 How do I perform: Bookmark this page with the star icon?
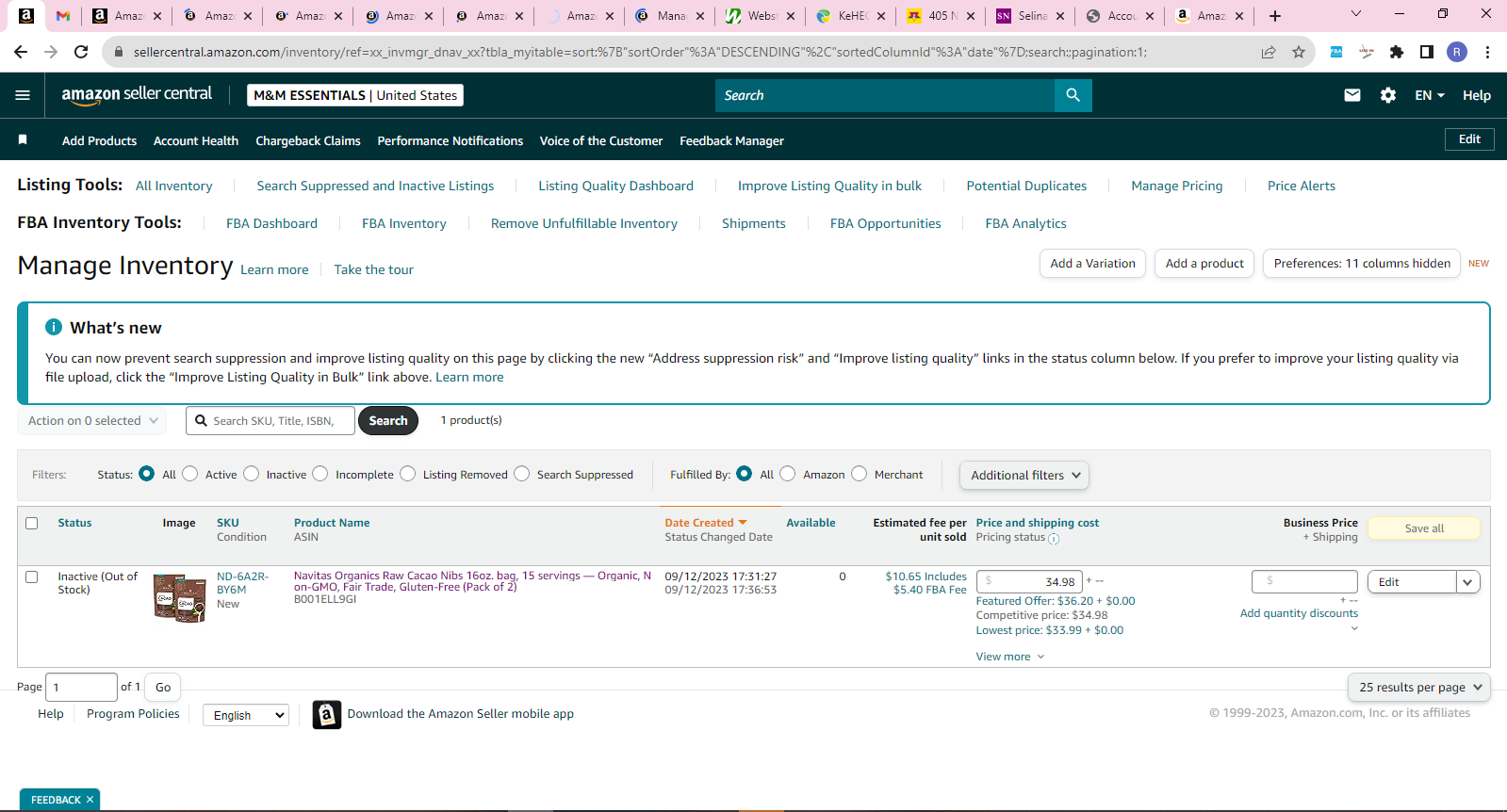click(x=1299, y=52)
